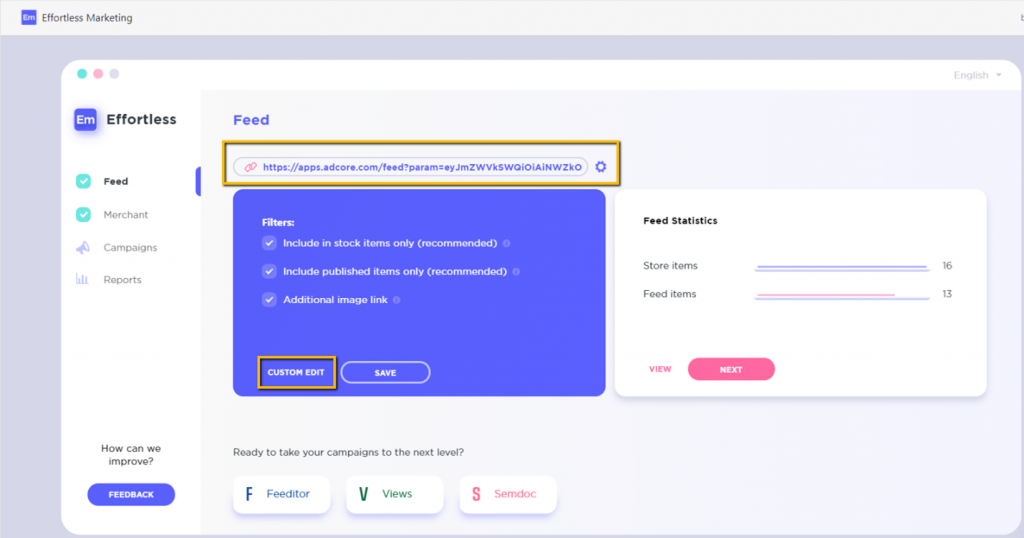
Task: Click the feed URL input field
Action: pos(420,167)
